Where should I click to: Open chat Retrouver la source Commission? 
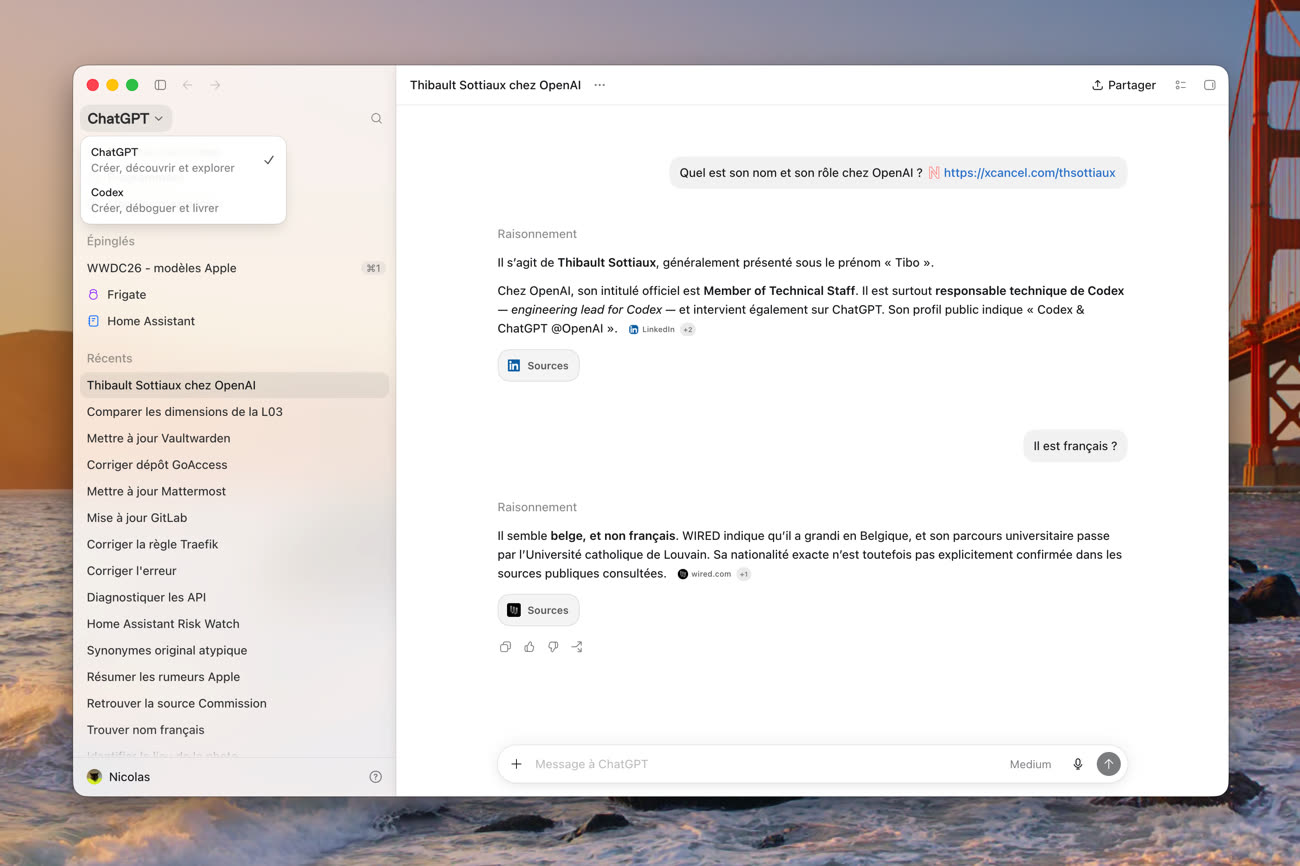coord(234,703)
